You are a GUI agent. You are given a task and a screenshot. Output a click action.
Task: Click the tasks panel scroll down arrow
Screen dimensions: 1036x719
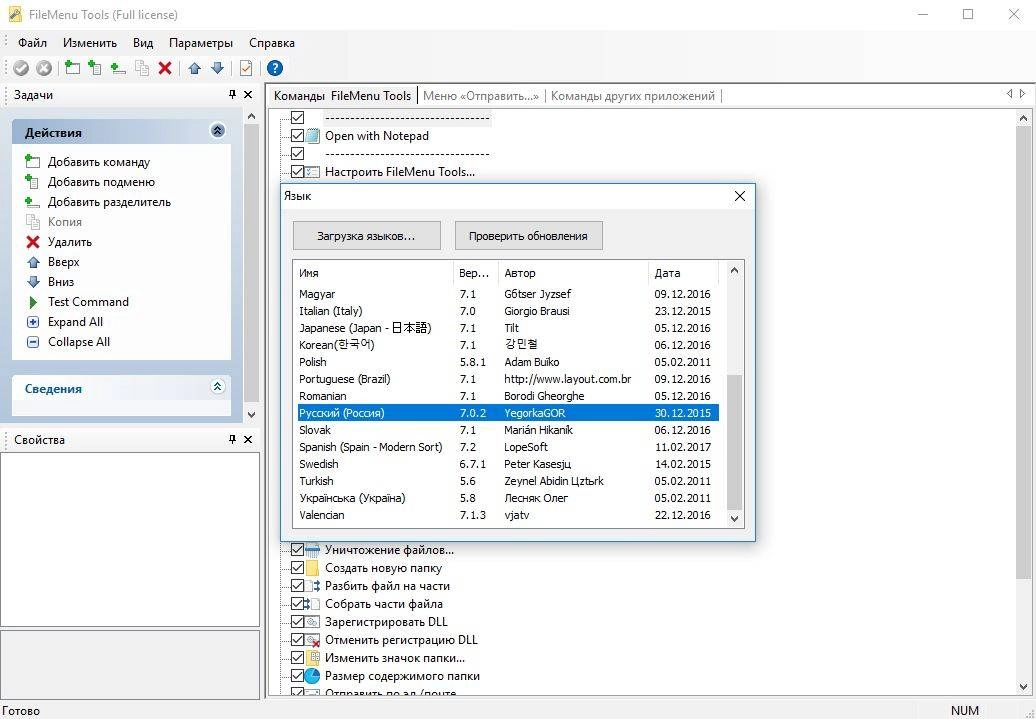(x=251, y=415)
